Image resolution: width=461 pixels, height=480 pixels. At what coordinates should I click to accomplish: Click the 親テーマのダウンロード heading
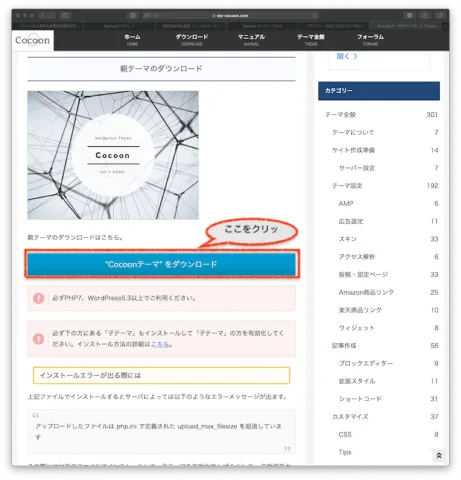point(161,69)
